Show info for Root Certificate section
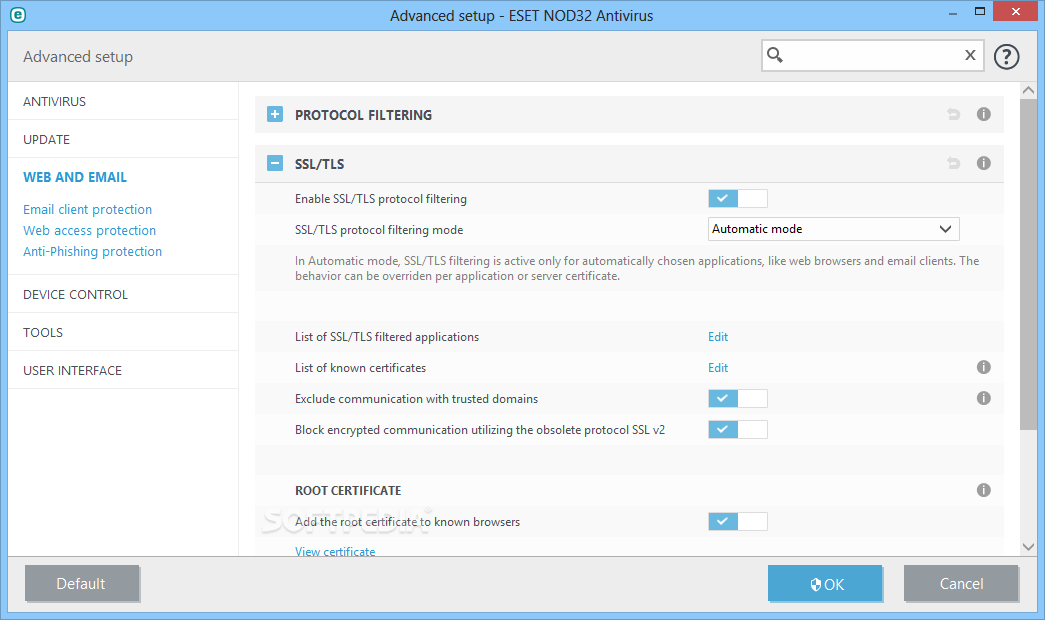Image resolution: width=1045 pixels, height=620 pixels. point(984,490)
